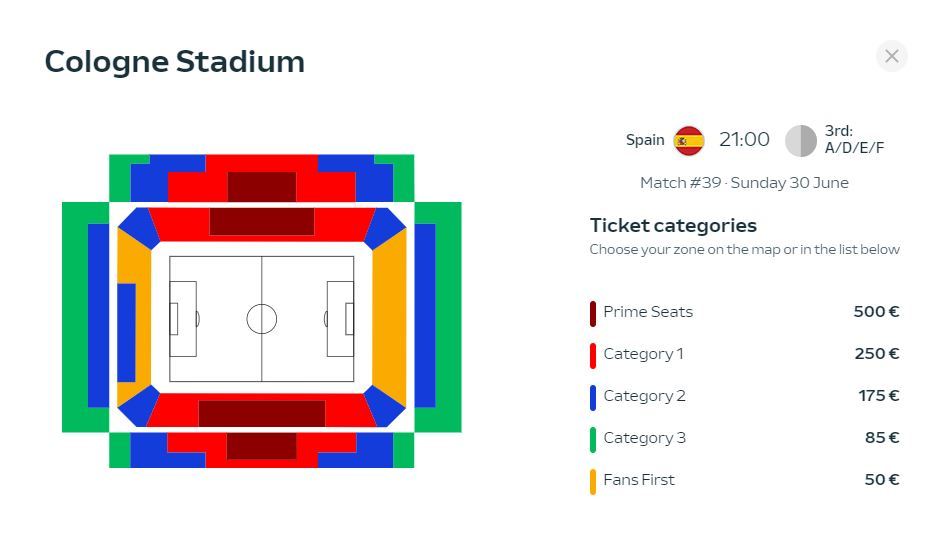Select the green Category 3 zone on far left
Screen dimensions: 942x547
(x=74, y=318)
